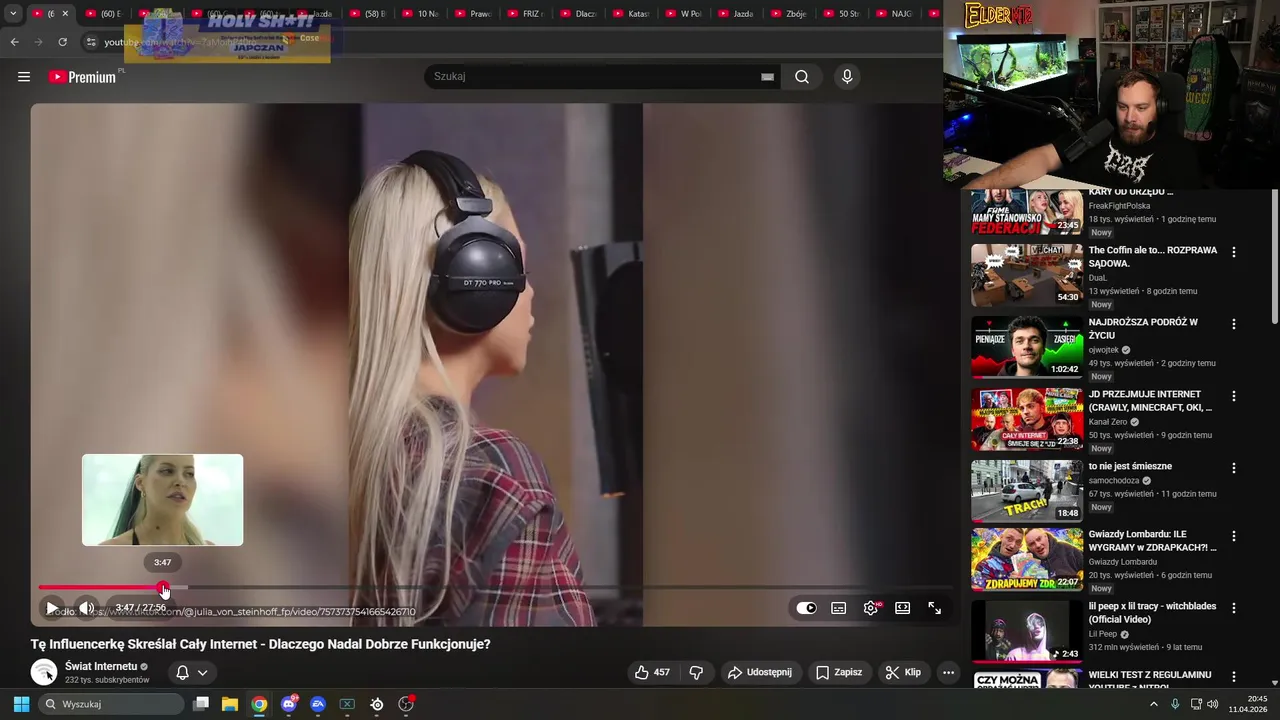Open Google Chrome from taskbar
Viewport: 1280px width, 720px height.
259,704
